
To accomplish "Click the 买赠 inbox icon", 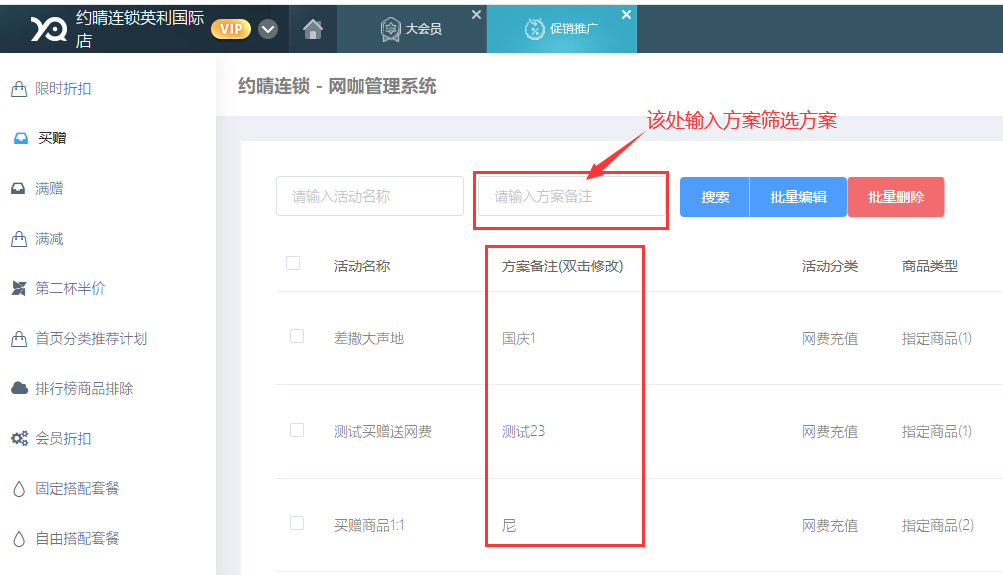I will click(x=20, y=138).
